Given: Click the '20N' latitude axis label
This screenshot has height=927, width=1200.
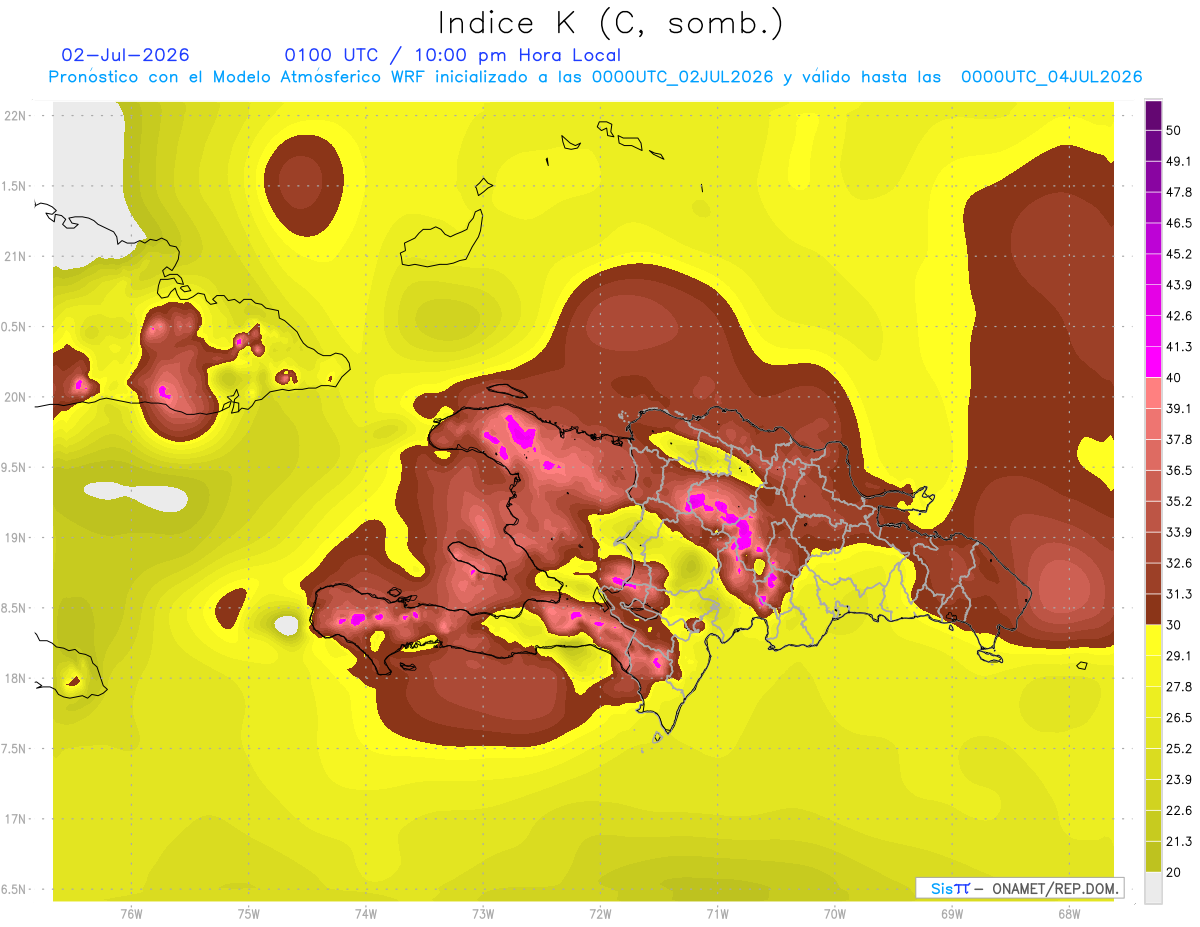Looking at the screenshot, I should click(x=16, y=398).
